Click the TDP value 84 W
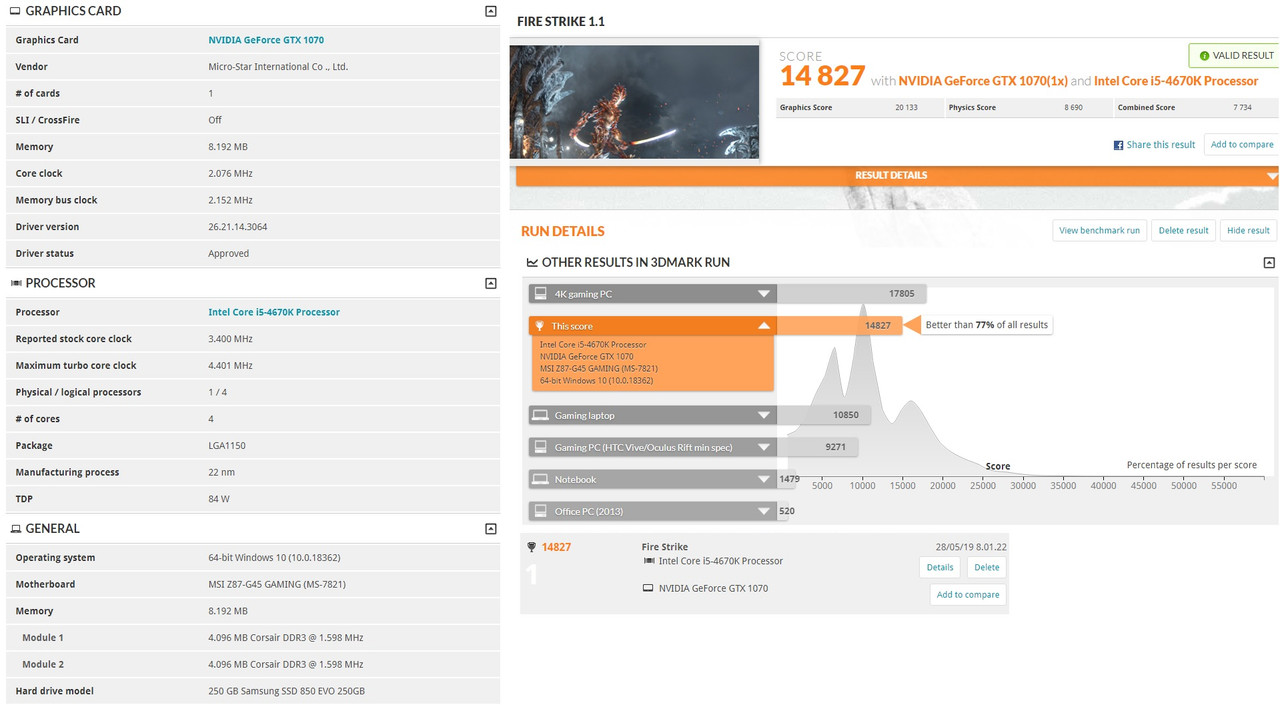Image resolution: width=1280 pixels, height=705 pixels. pyautogui.click(x=219, y=498)
